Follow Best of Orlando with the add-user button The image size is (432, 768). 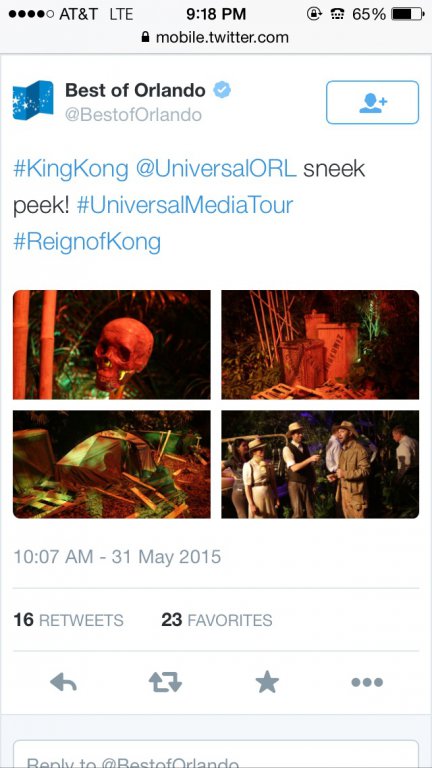coord(372,102)
